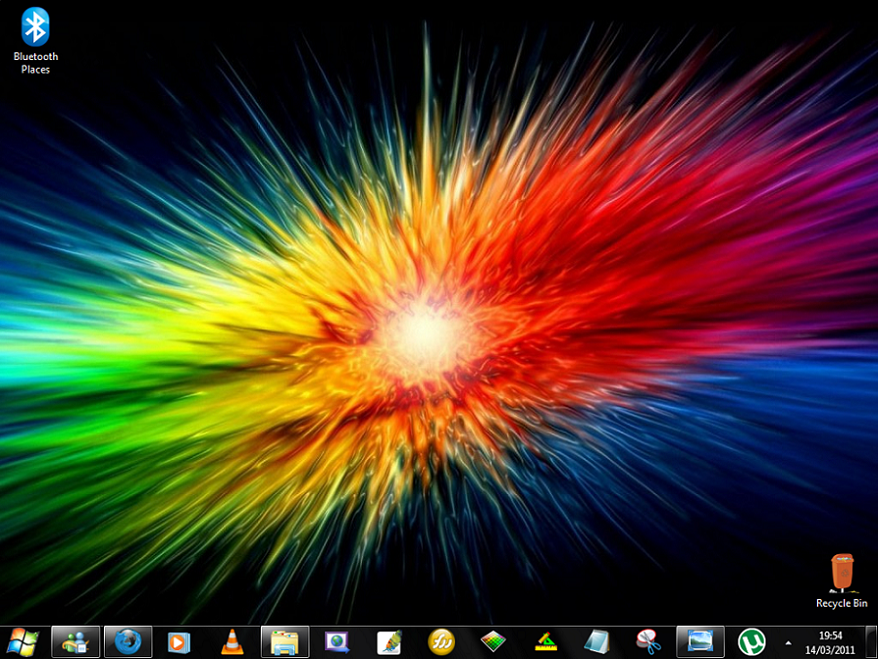Launch the color grid palette app icon
Screen dimensions: 878x659
click(x=493, y=642)
